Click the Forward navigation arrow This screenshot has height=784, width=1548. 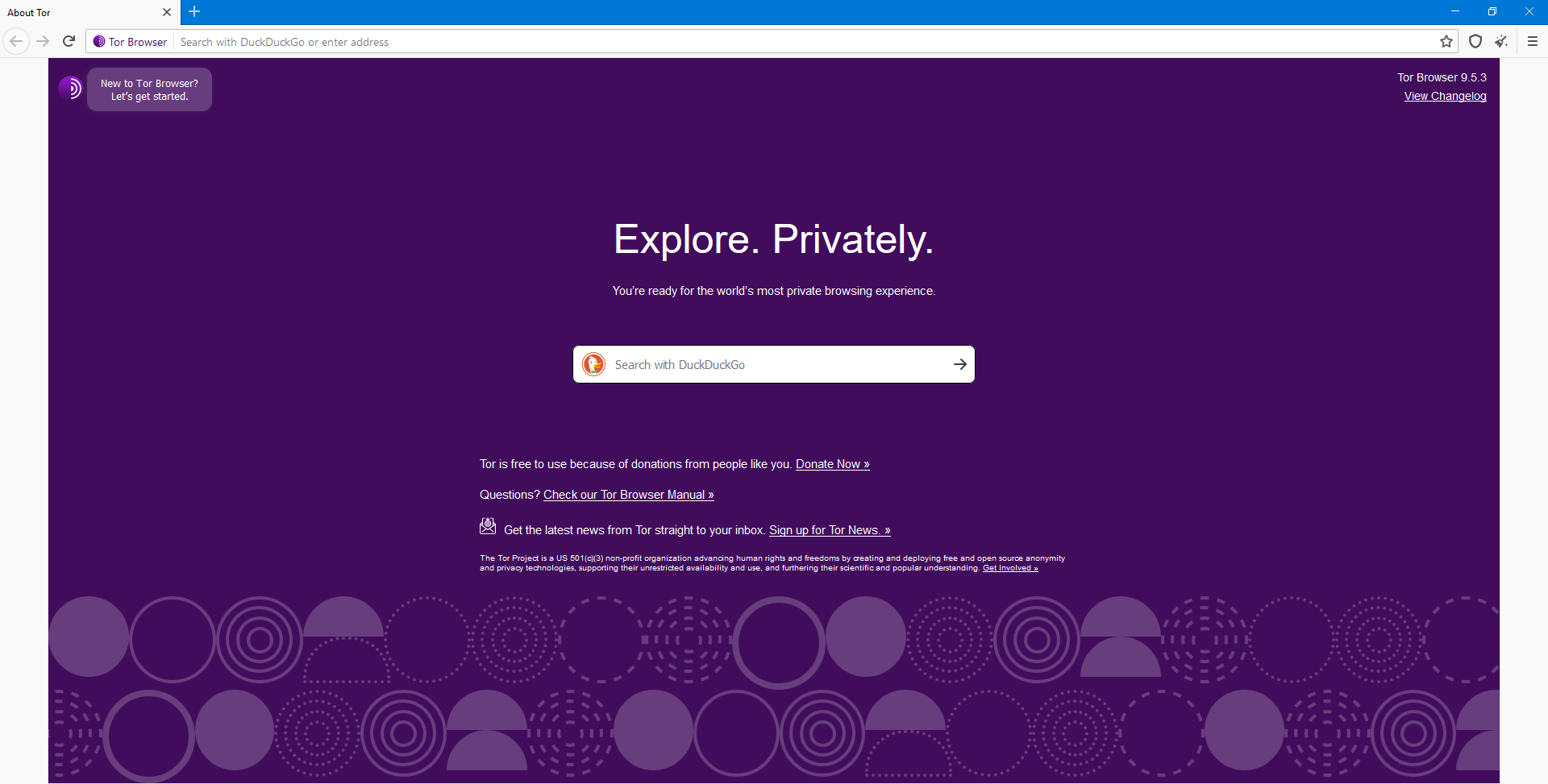(x=42, y=41)
